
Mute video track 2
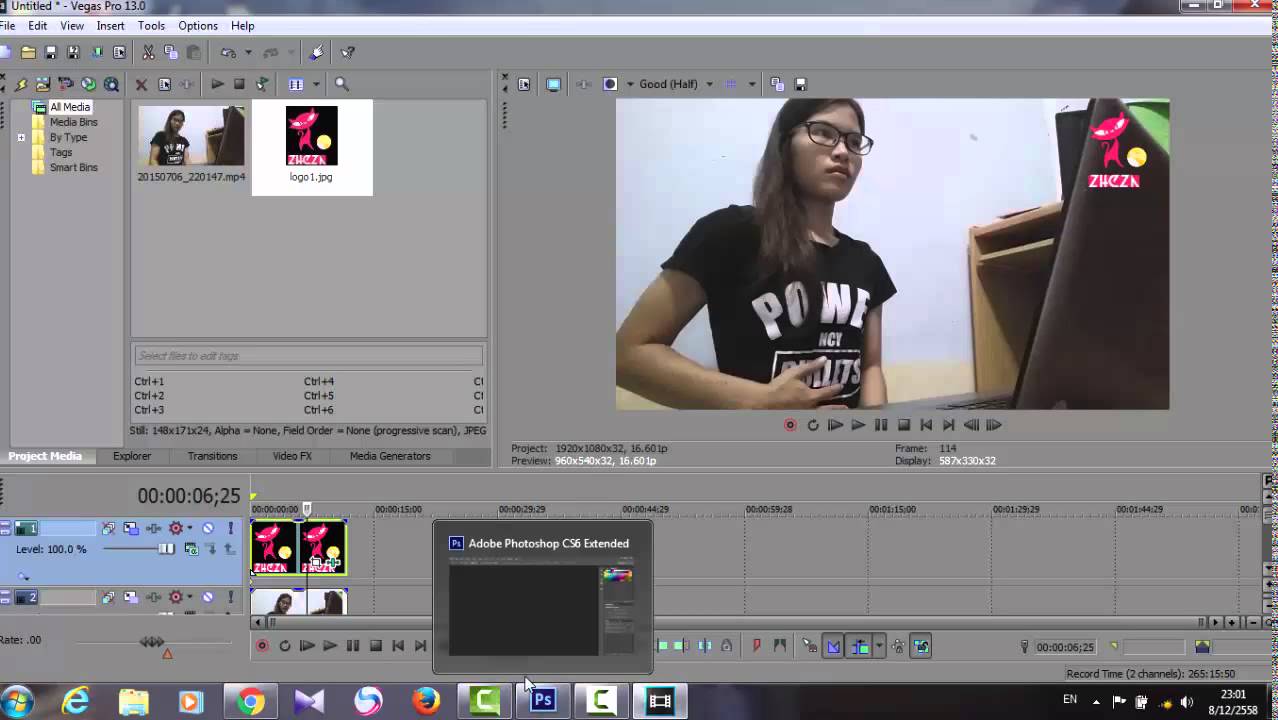(x=208, y=597)
